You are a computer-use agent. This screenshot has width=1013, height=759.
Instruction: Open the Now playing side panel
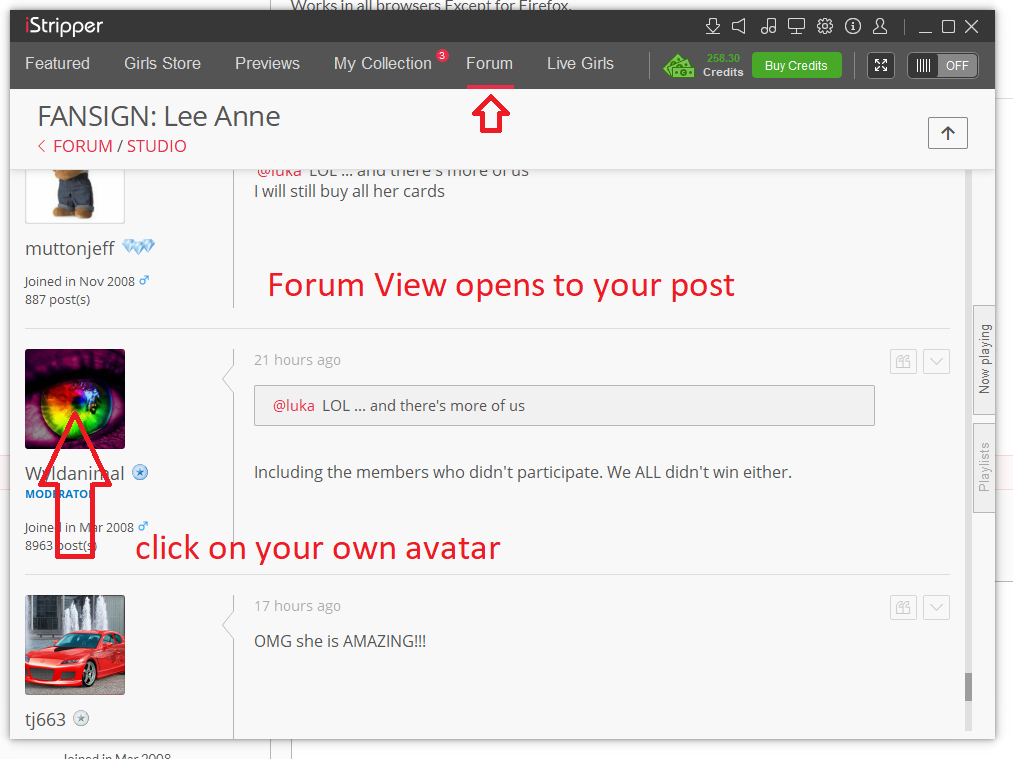point(984,359)
